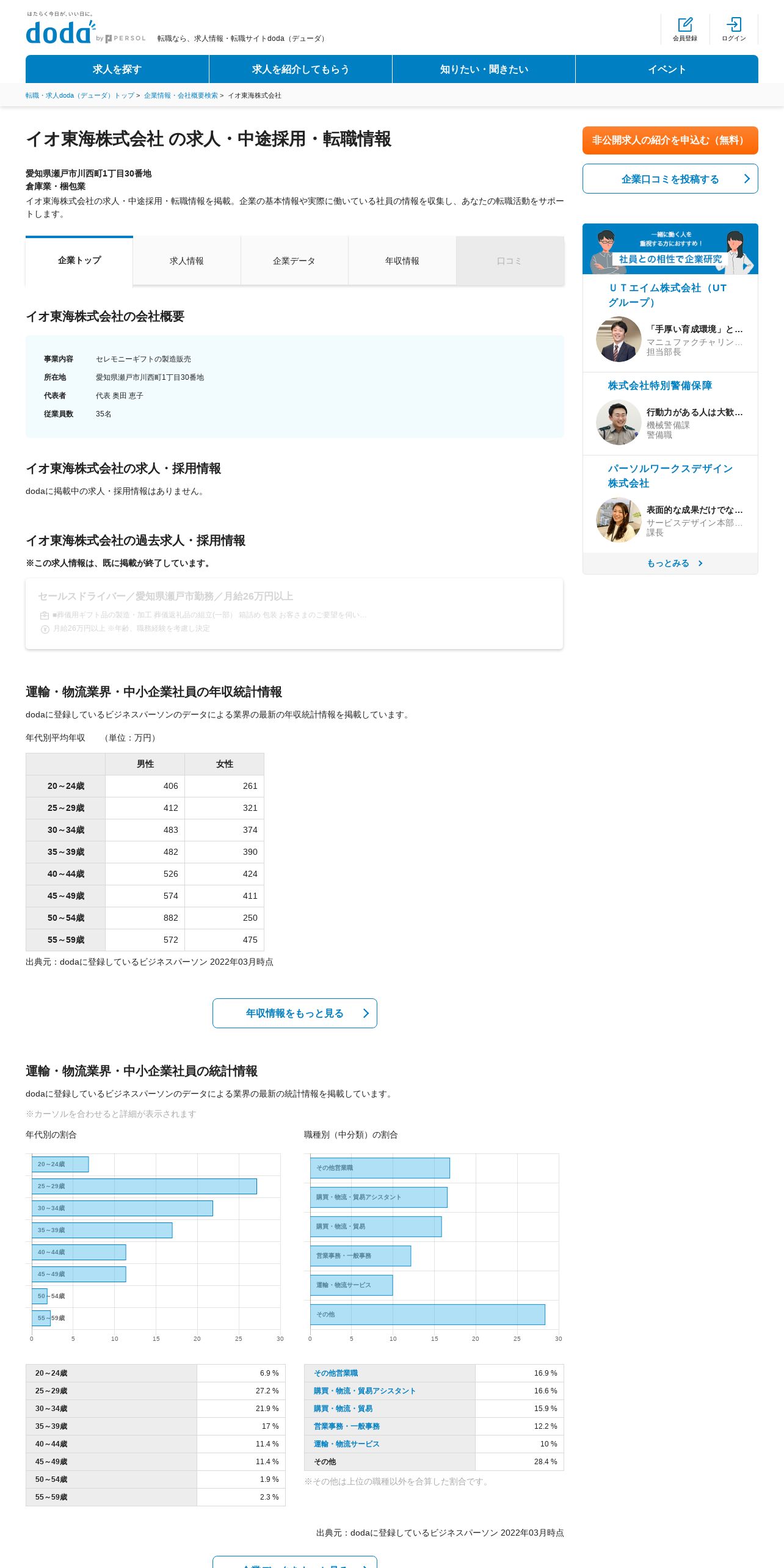Open 求人を紹介してもらう navigation menu
This screenshot has height=1568, width=784.
(300, 69)
